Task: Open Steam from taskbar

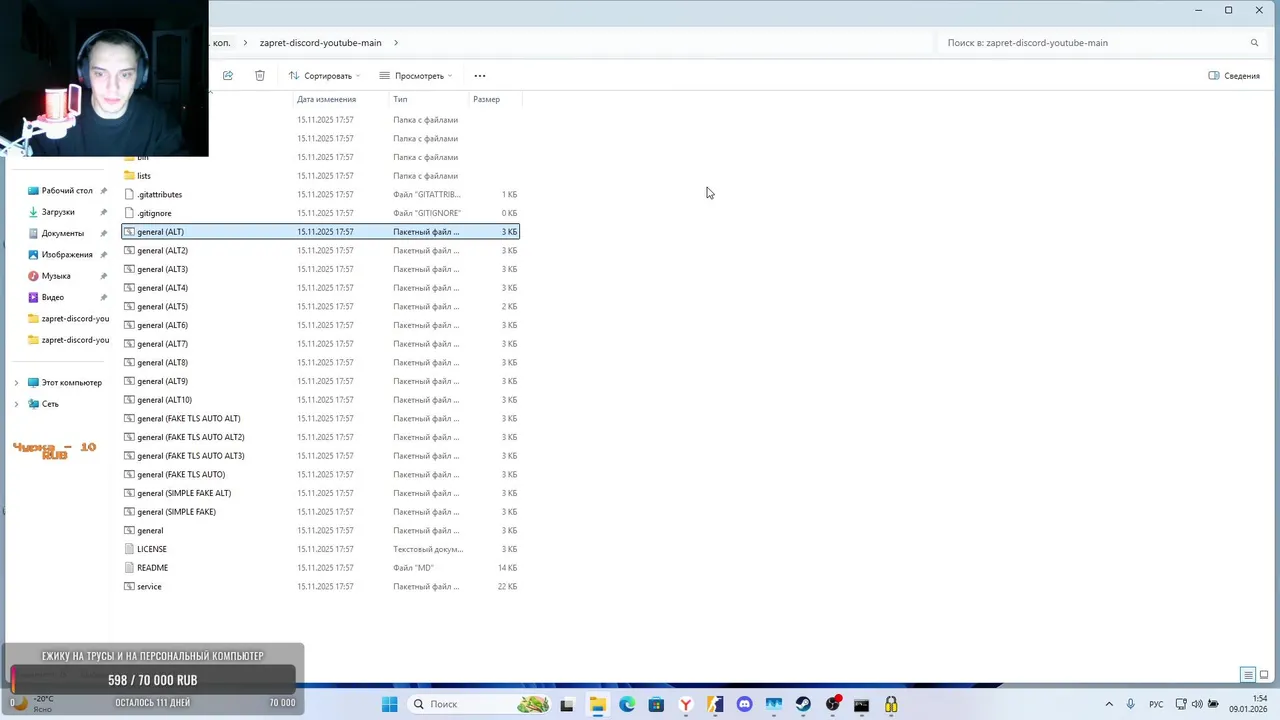Action: pos(803,705)
